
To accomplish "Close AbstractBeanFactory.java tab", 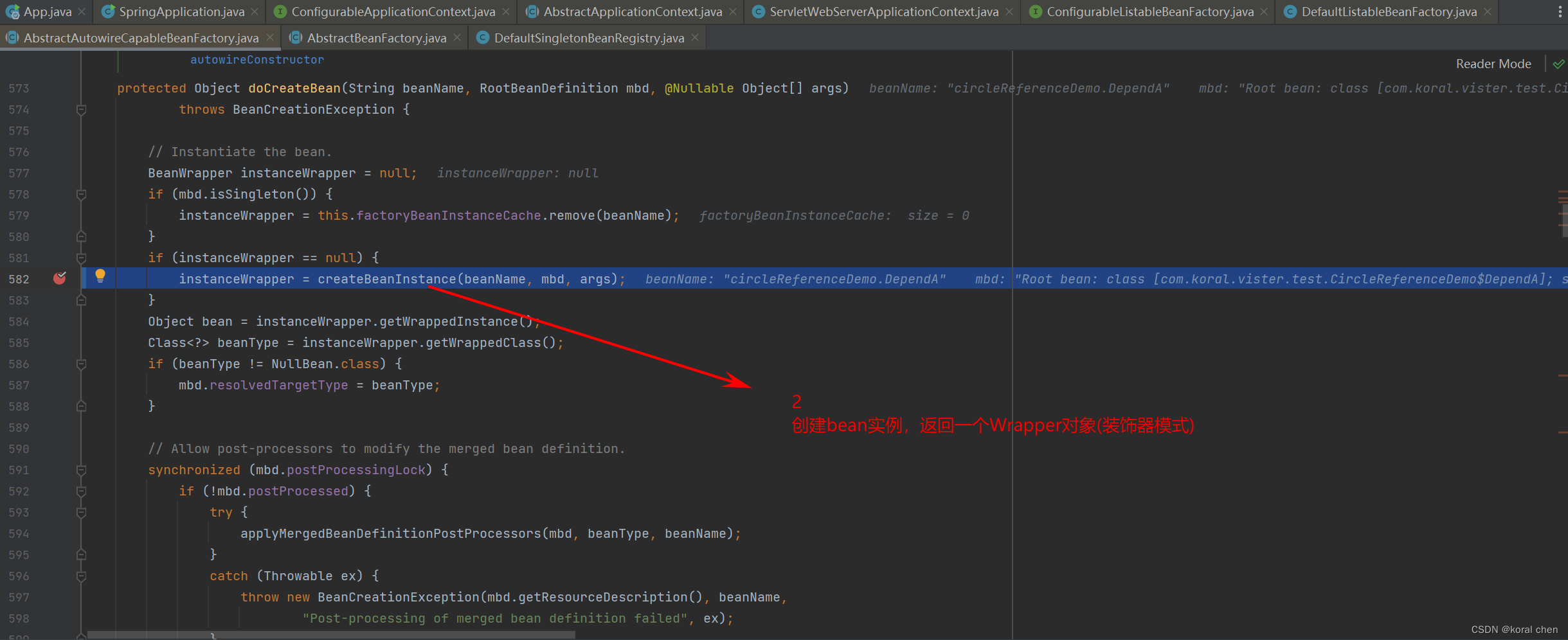I will coord(457,38).
